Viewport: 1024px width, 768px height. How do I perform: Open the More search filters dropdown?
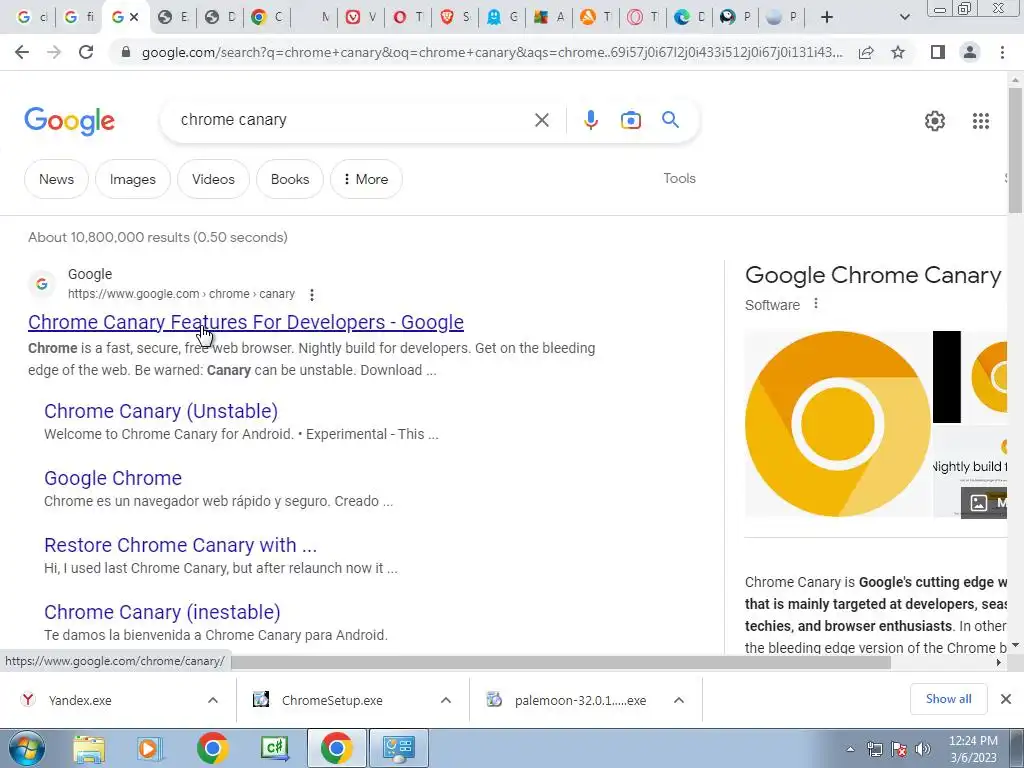366,179
